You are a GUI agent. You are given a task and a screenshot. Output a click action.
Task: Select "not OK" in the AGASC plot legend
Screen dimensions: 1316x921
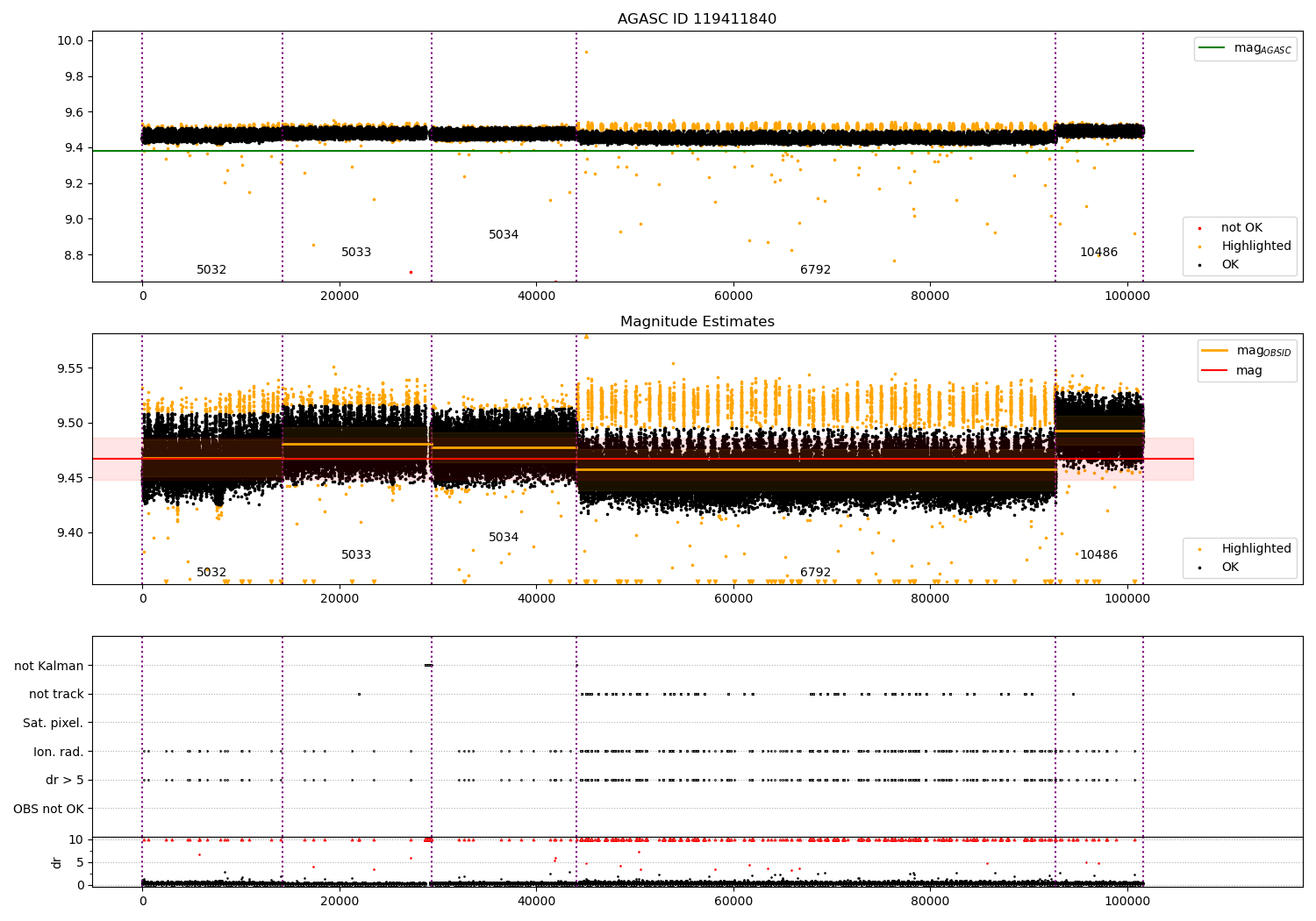(x=1241, y=228)
